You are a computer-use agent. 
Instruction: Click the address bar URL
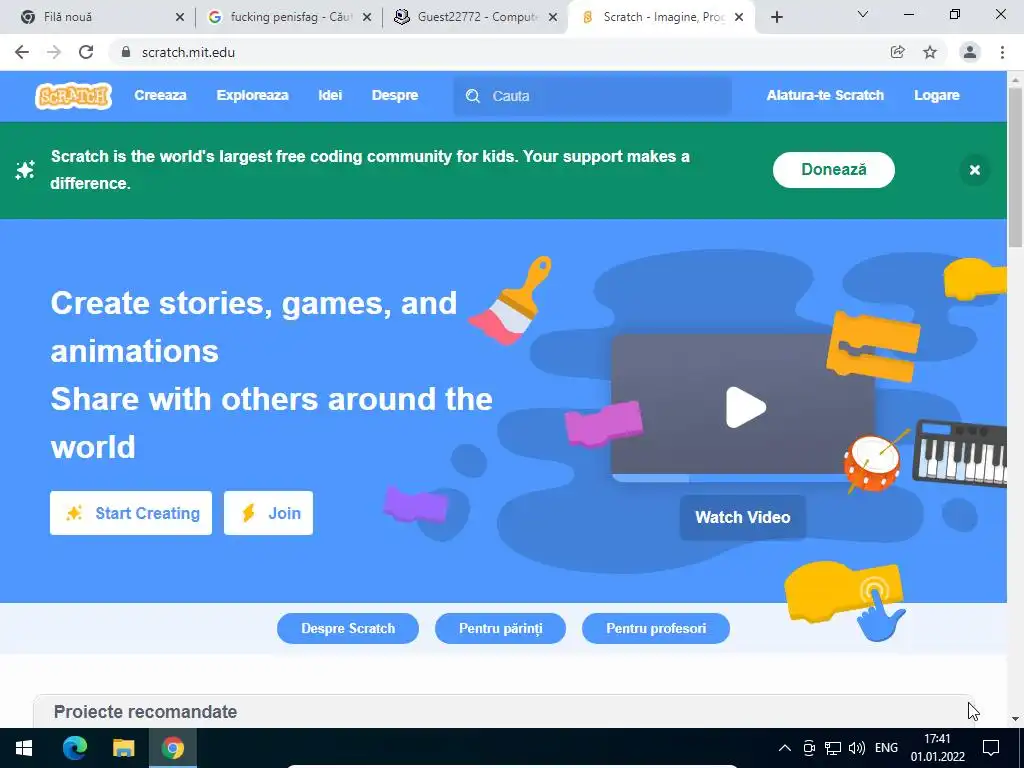[188, 52]
